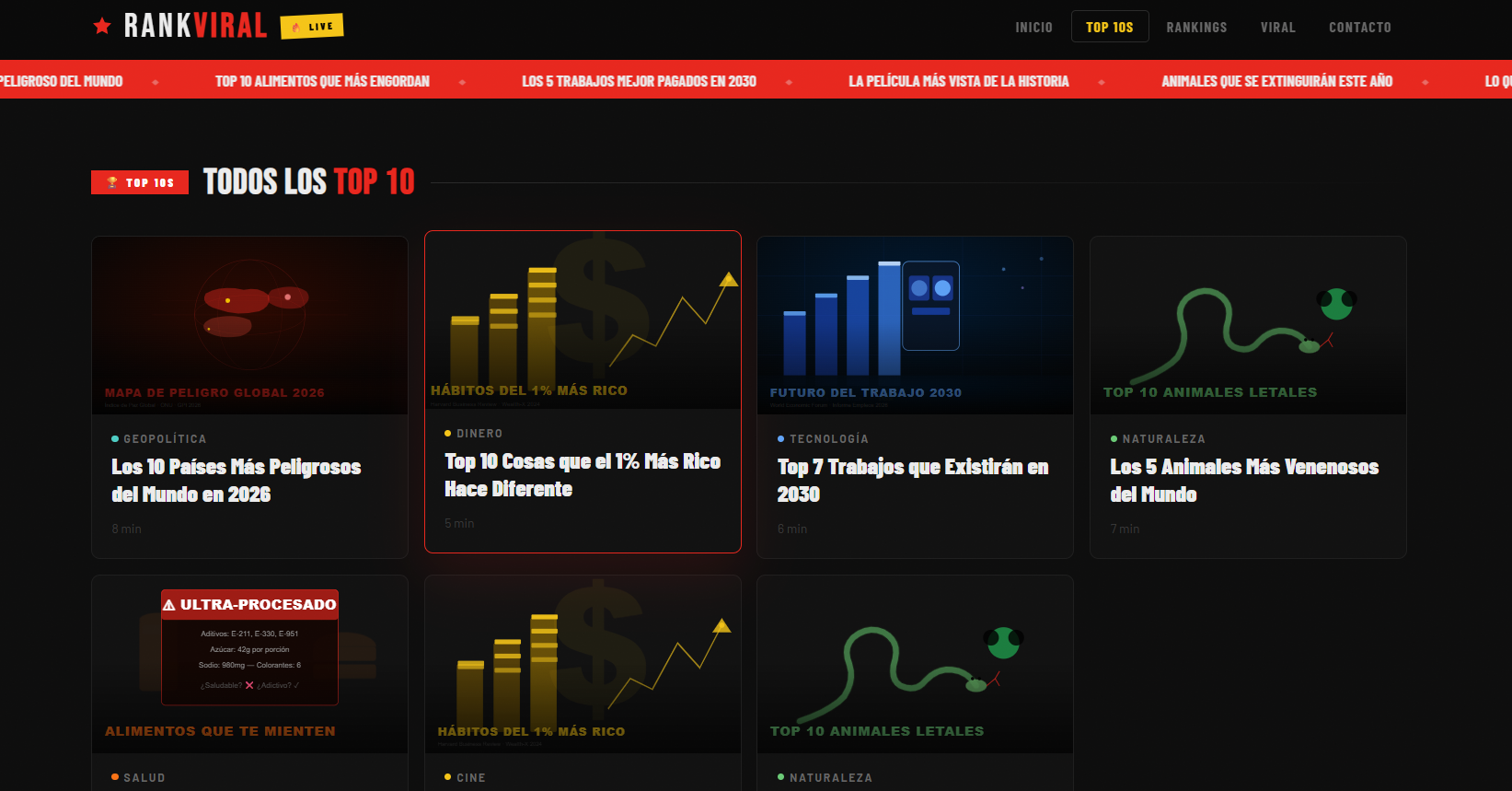Click ticker item Los 5 trabajos mejor pagados en 2030
Image resolution: width=1512 pixels, height=791 pixels.
coord(639,81)
